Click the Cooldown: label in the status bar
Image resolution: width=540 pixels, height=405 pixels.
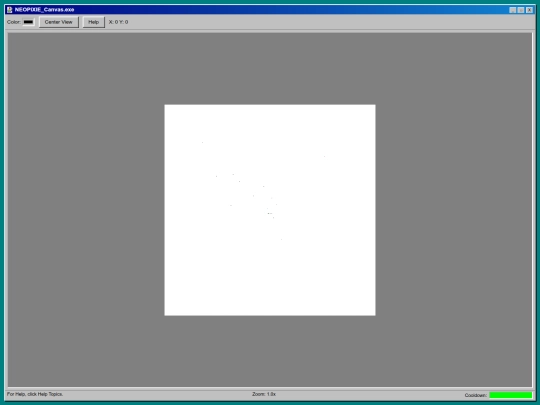point(476,395)
